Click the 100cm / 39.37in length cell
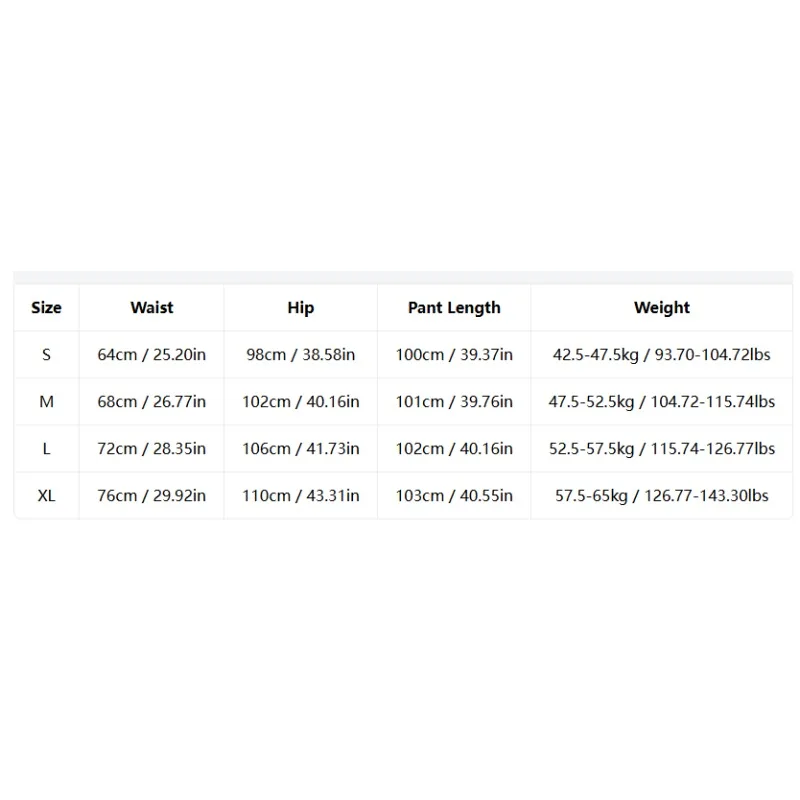Screen dimensions: 800x800 click(x=454, y=355)
